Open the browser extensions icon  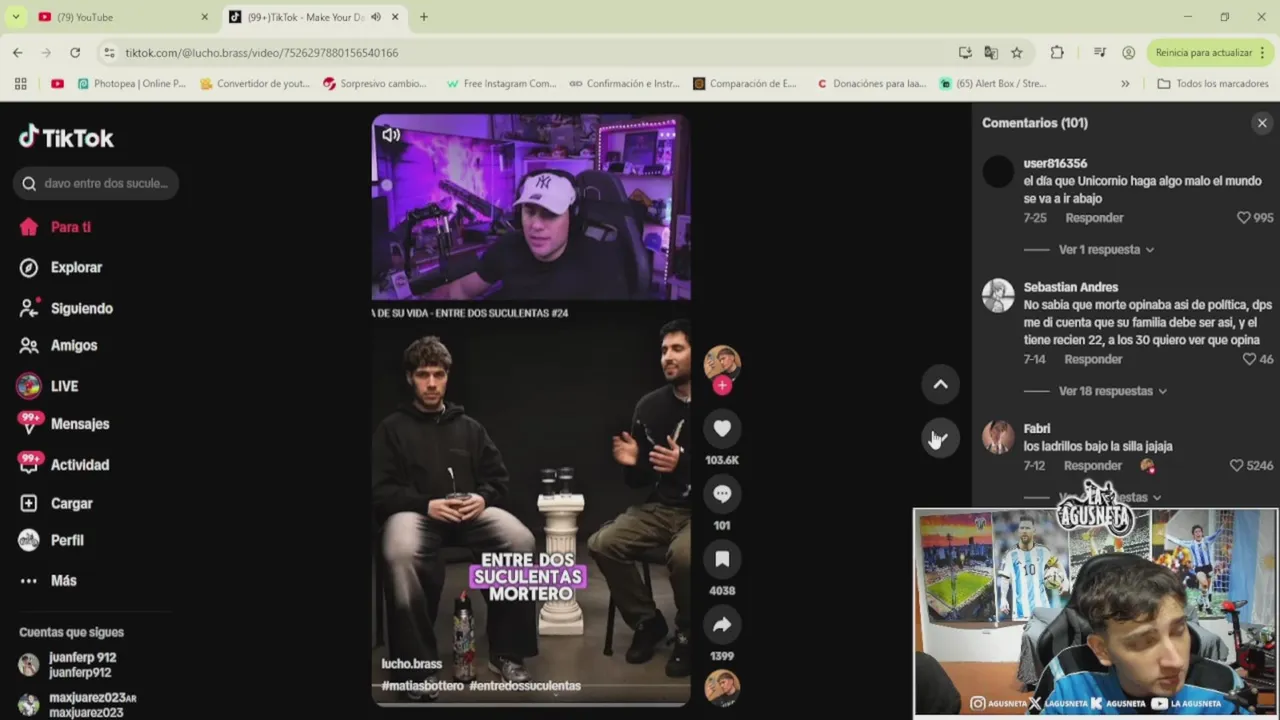pyautogui.click(x=1057, y=52)
